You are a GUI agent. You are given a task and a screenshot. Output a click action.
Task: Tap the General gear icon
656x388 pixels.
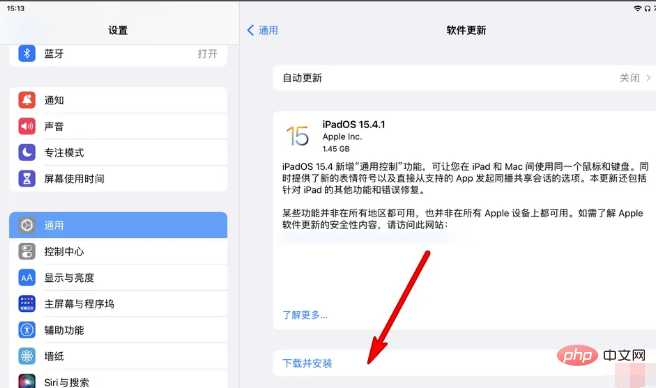pyautogui.click(x=27, y=225)
